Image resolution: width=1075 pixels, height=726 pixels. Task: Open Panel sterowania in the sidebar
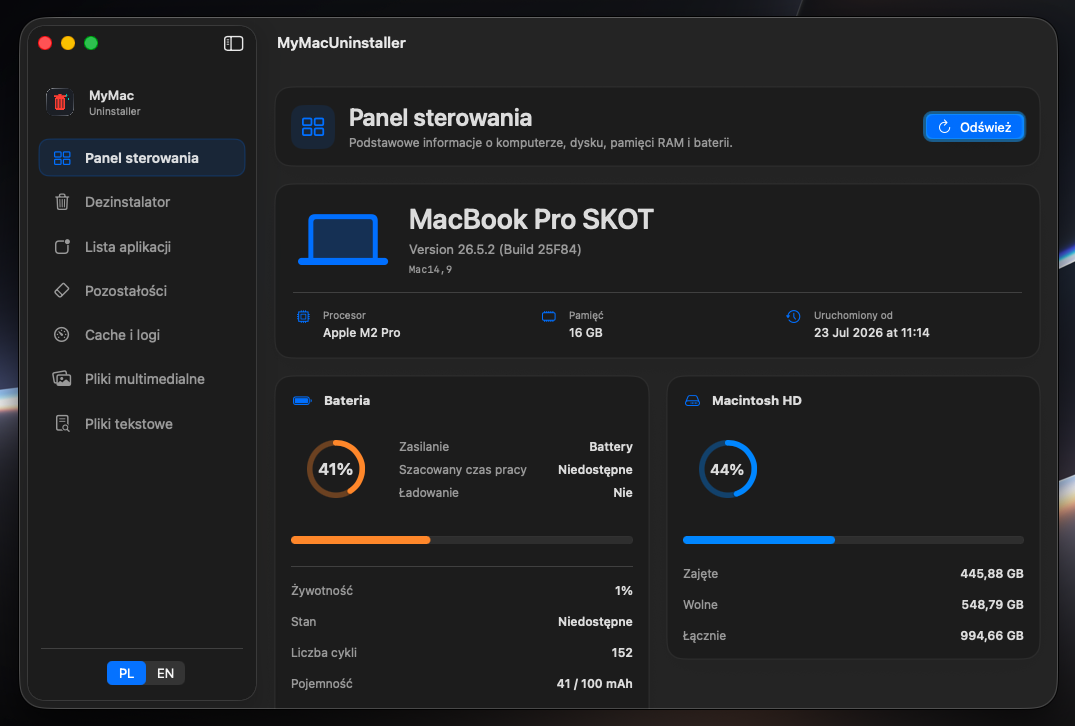[x=142, y=158]
